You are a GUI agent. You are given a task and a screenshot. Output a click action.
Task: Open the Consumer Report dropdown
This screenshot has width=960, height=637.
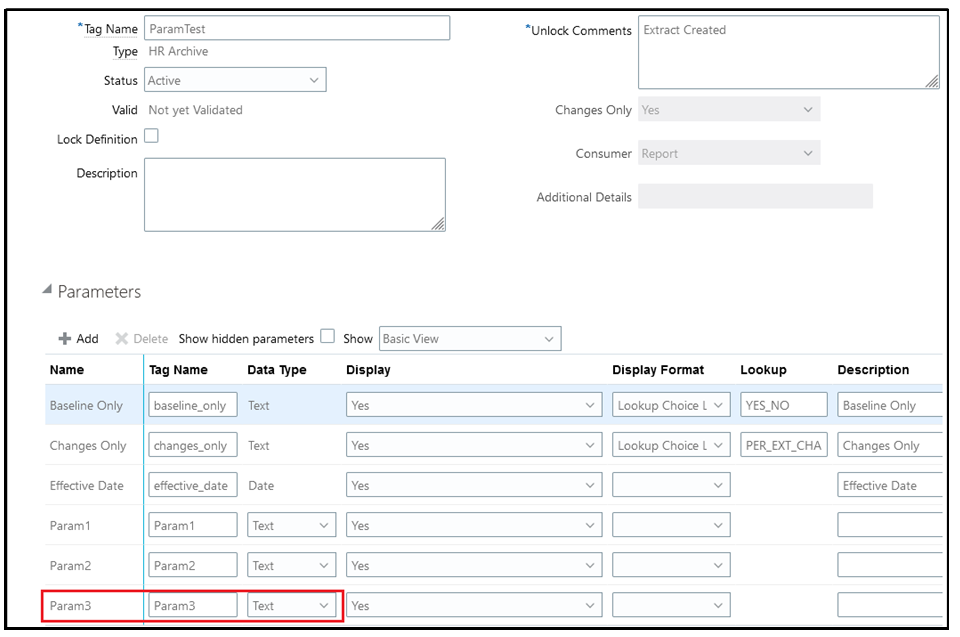point(728,154)
